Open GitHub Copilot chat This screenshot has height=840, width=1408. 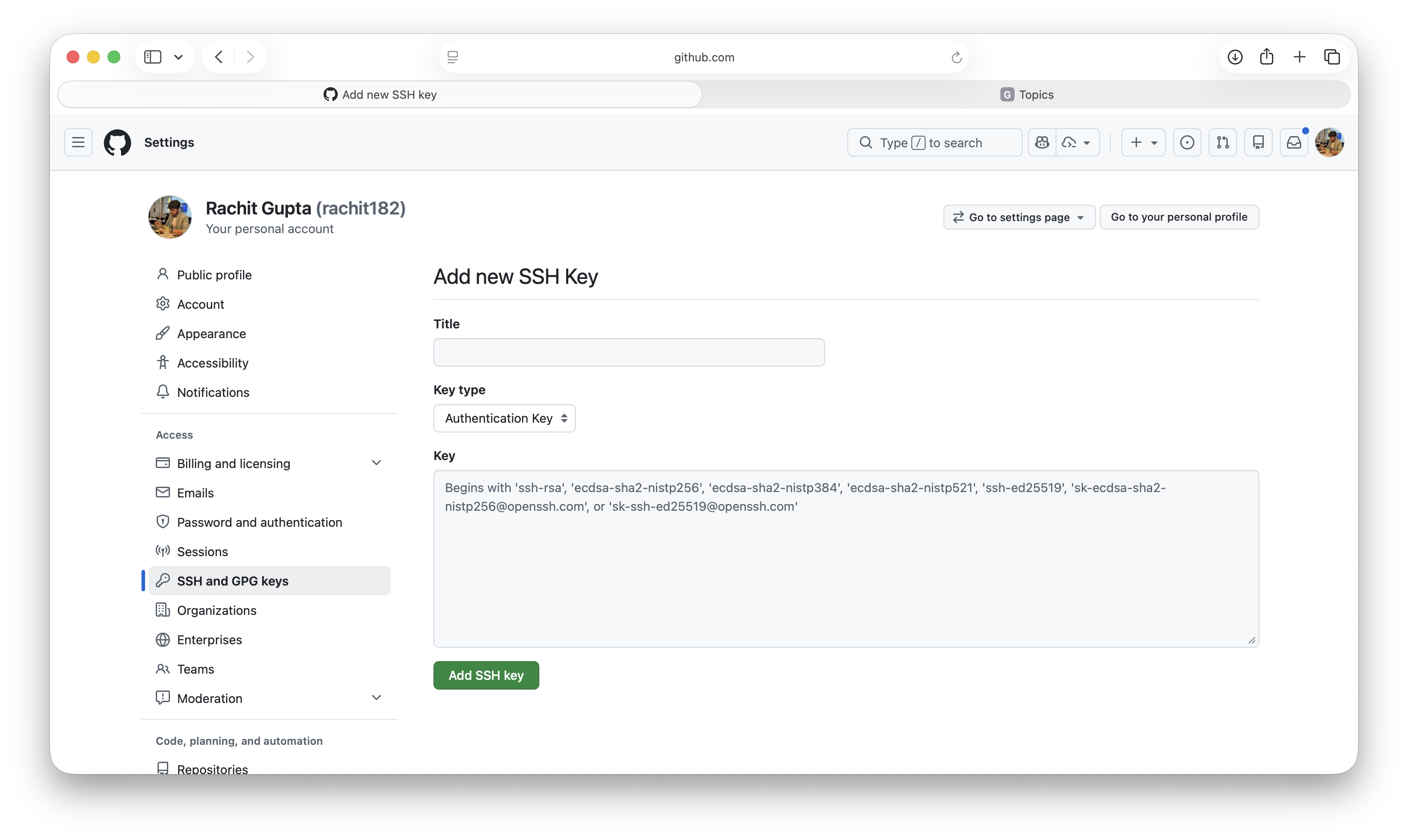1042,142
